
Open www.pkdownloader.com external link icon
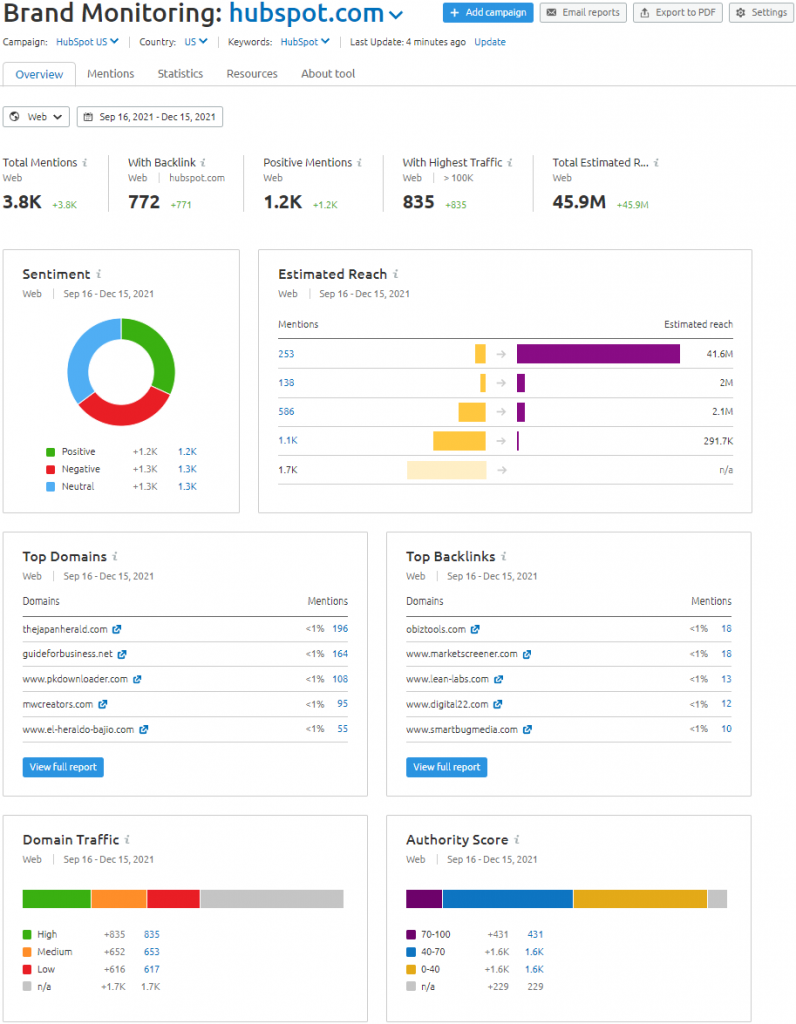(x=137, y=680)
